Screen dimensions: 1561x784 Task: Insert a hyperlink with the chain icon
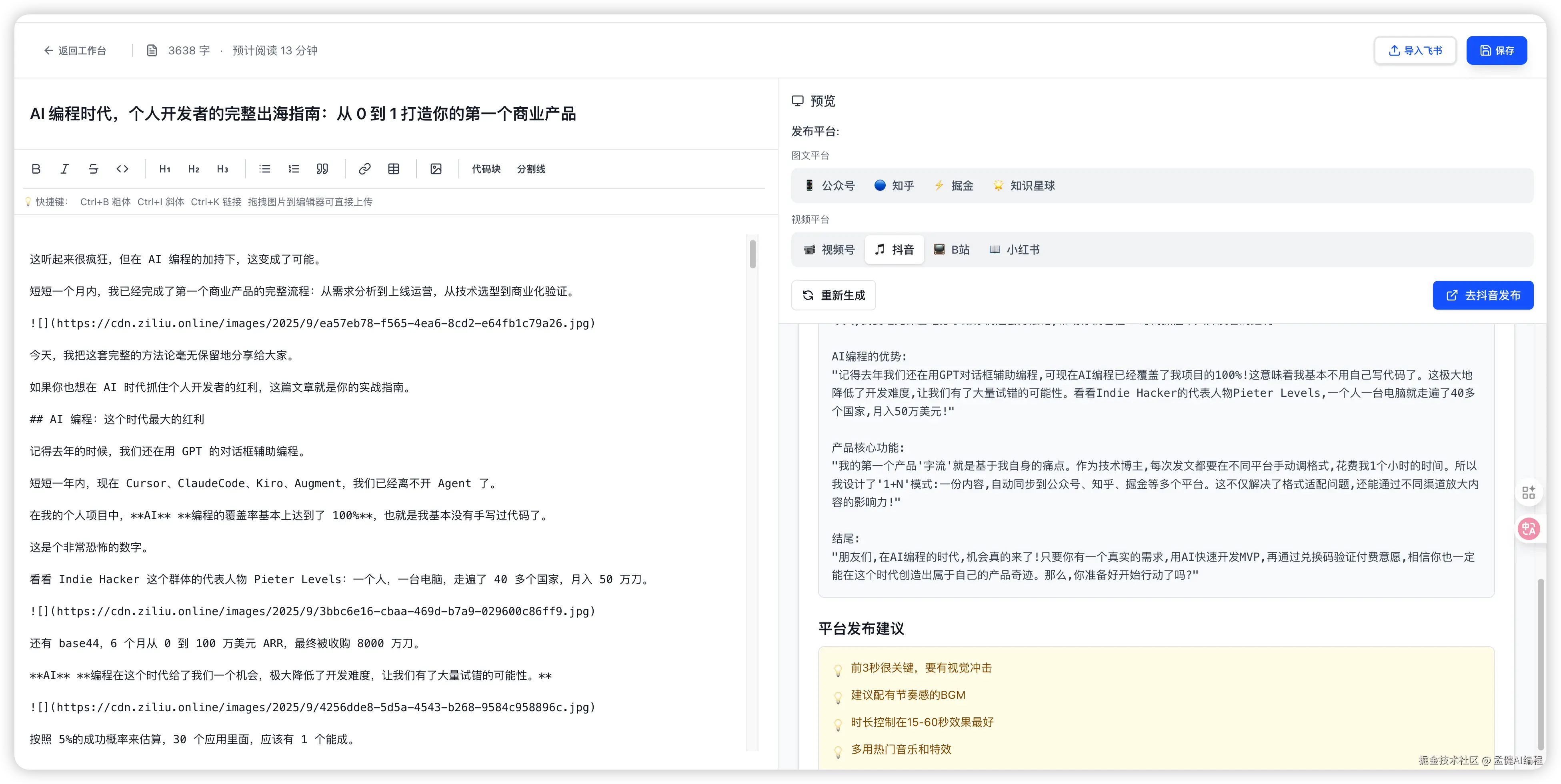365,169
